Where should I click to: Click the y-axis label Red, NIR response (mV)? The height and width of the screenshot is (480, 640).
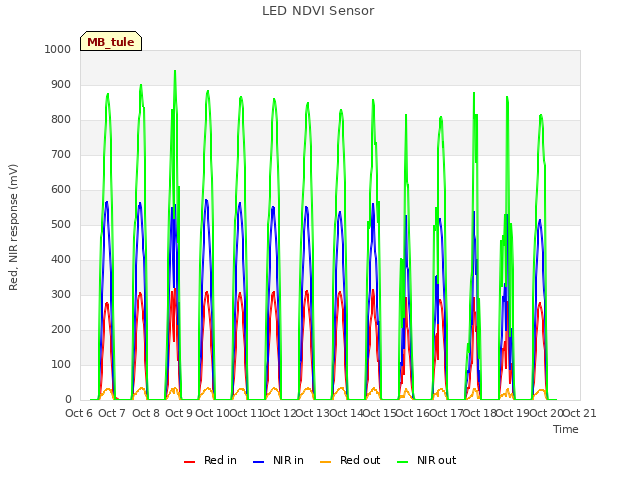coord(13,227)
